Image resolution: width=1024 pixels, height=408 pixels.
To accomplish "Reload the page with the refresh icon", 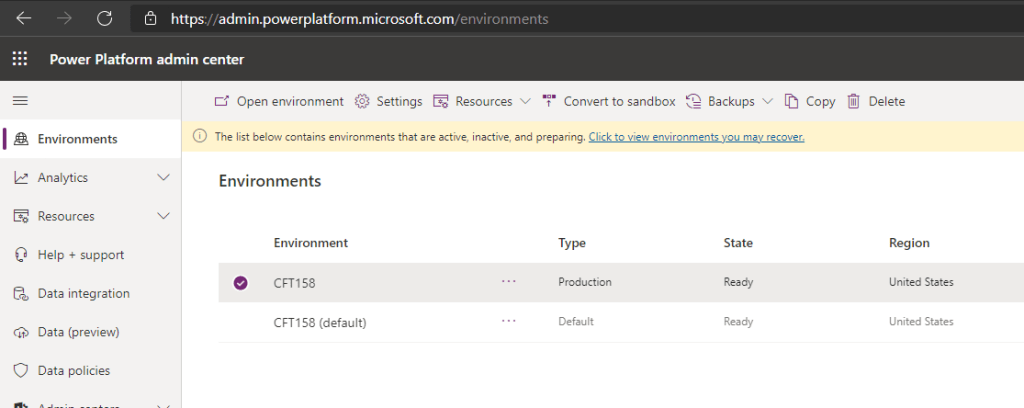I will (x=104, y=19).
